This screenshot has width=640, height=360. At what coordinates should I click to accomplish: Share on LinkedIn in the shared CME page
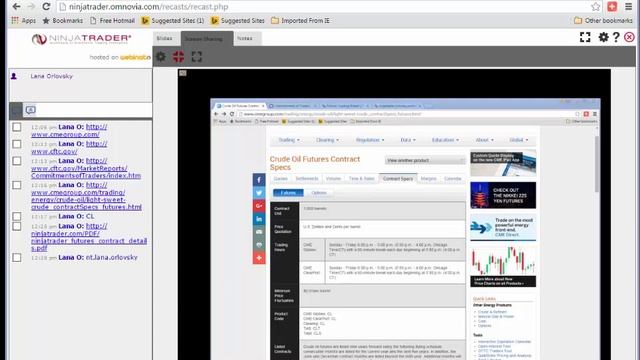click(259, 219)
